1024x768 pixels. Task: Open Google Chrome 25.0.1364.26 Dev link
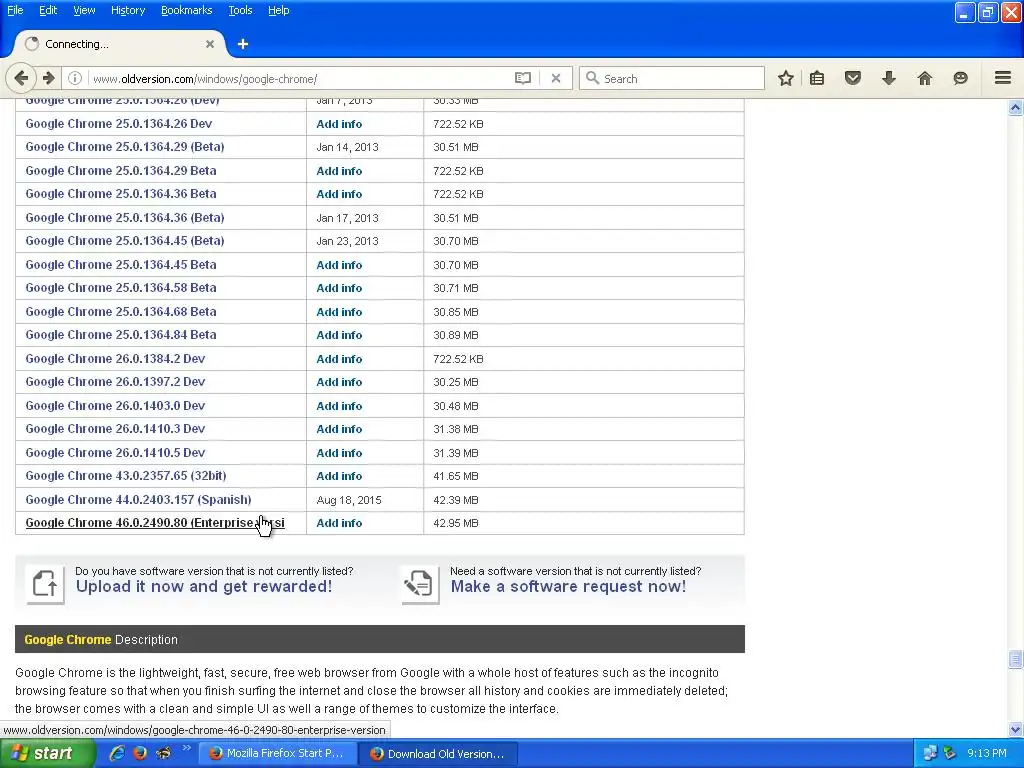click(119, 123)
